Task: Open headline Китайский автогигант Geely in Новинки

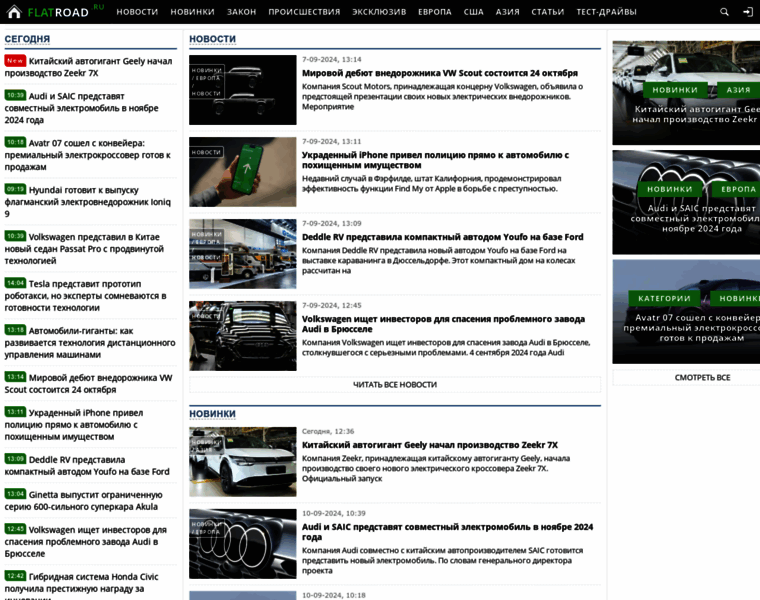Action: tap(430, 445)
